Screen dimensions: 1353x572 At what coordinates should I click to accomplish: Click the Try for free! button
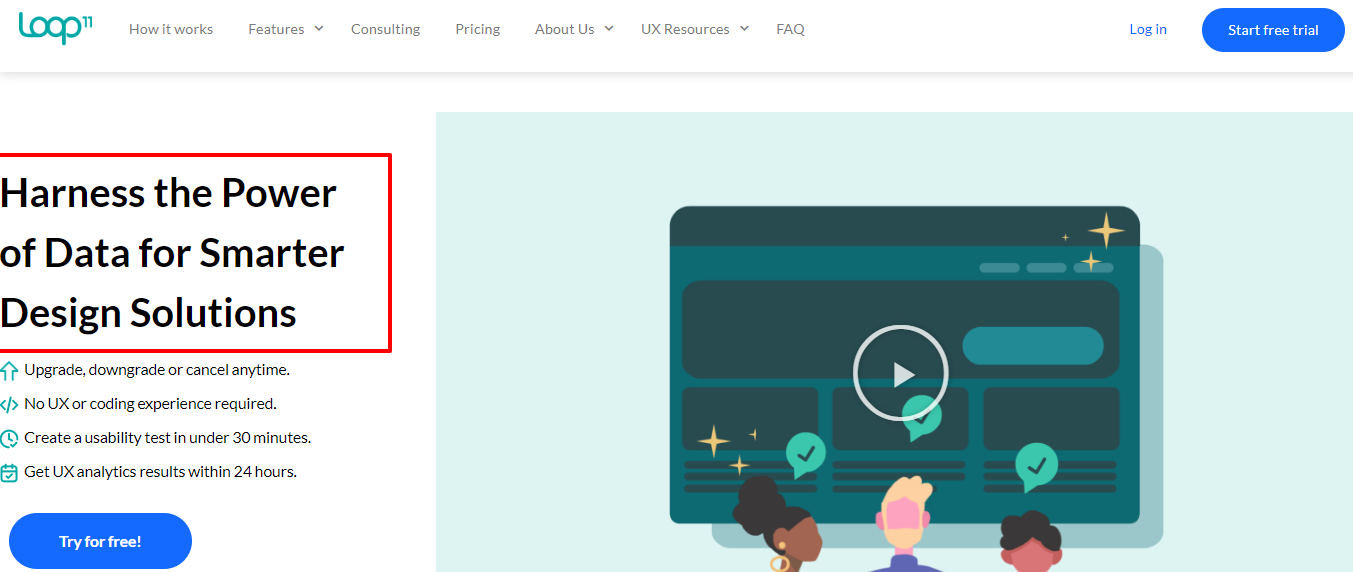click(x=100, y=541)
